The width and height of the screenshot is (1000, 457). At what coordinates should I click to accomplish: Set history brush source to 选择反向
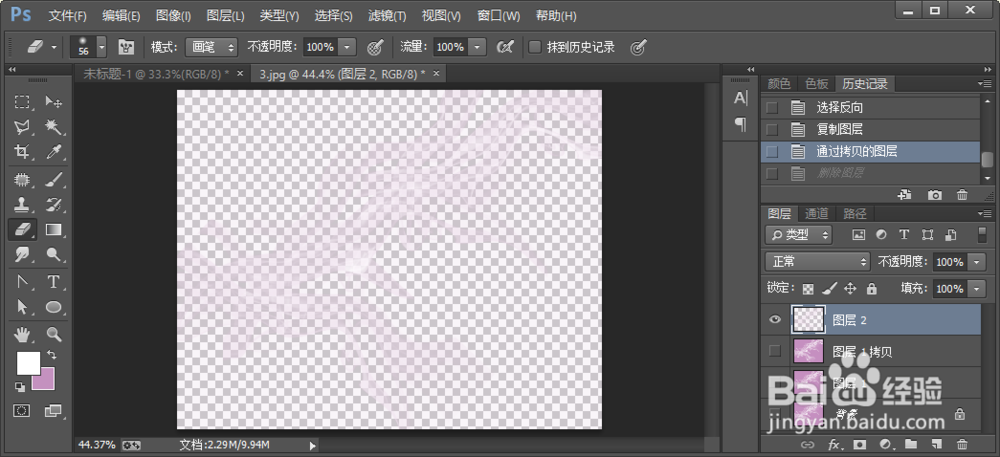(772, 108)
